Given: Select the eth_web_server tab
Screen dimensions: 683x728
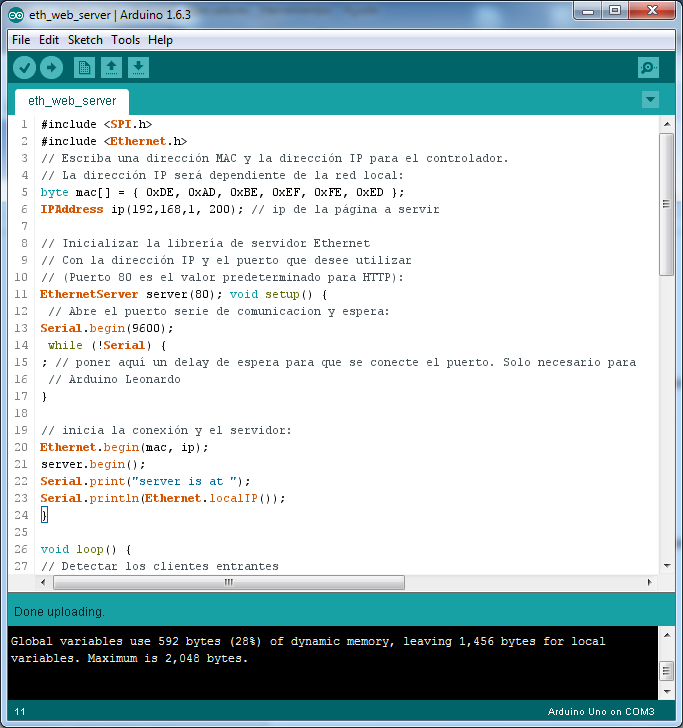Looking at the screenshot, I should [72, 101].
